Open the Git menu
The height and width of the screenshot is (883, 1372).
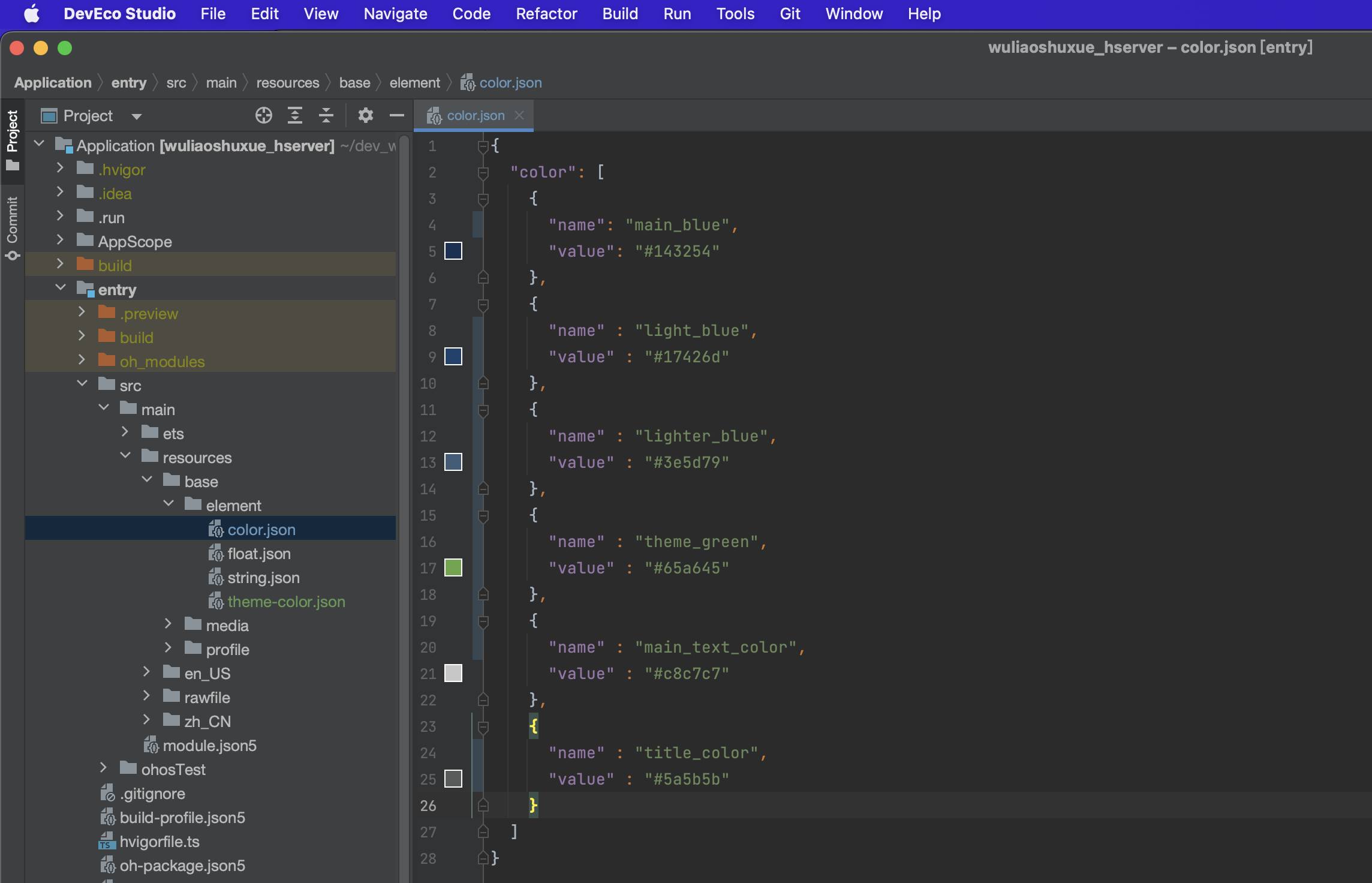790,13
